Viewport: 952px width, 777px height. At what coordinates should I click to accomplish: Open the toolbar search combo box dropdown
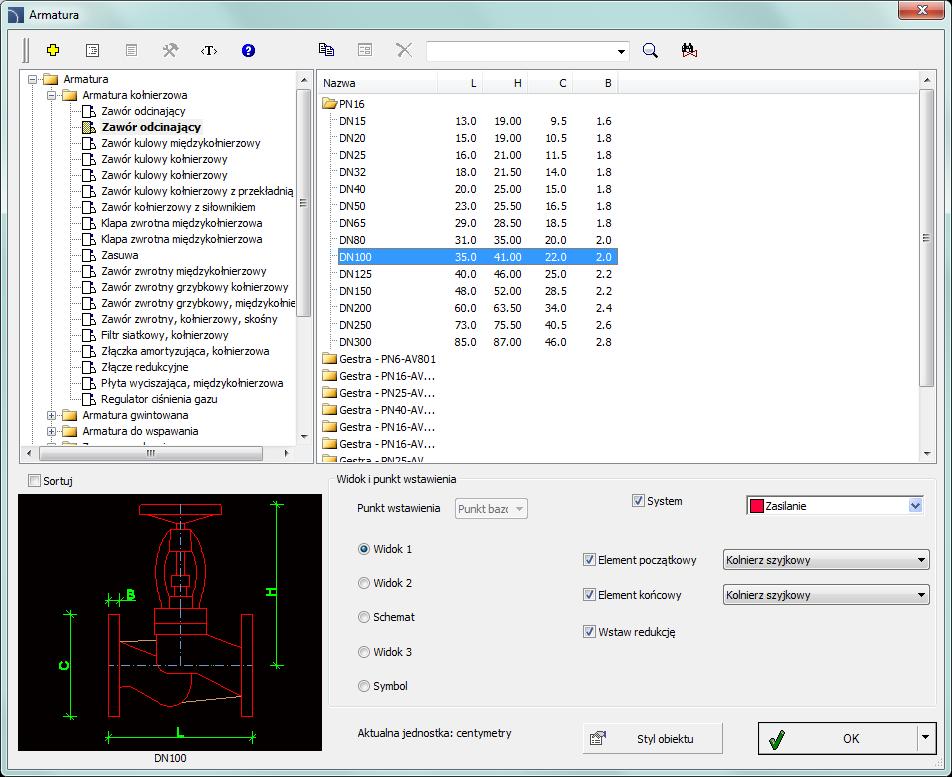click(x=621, y=51)
